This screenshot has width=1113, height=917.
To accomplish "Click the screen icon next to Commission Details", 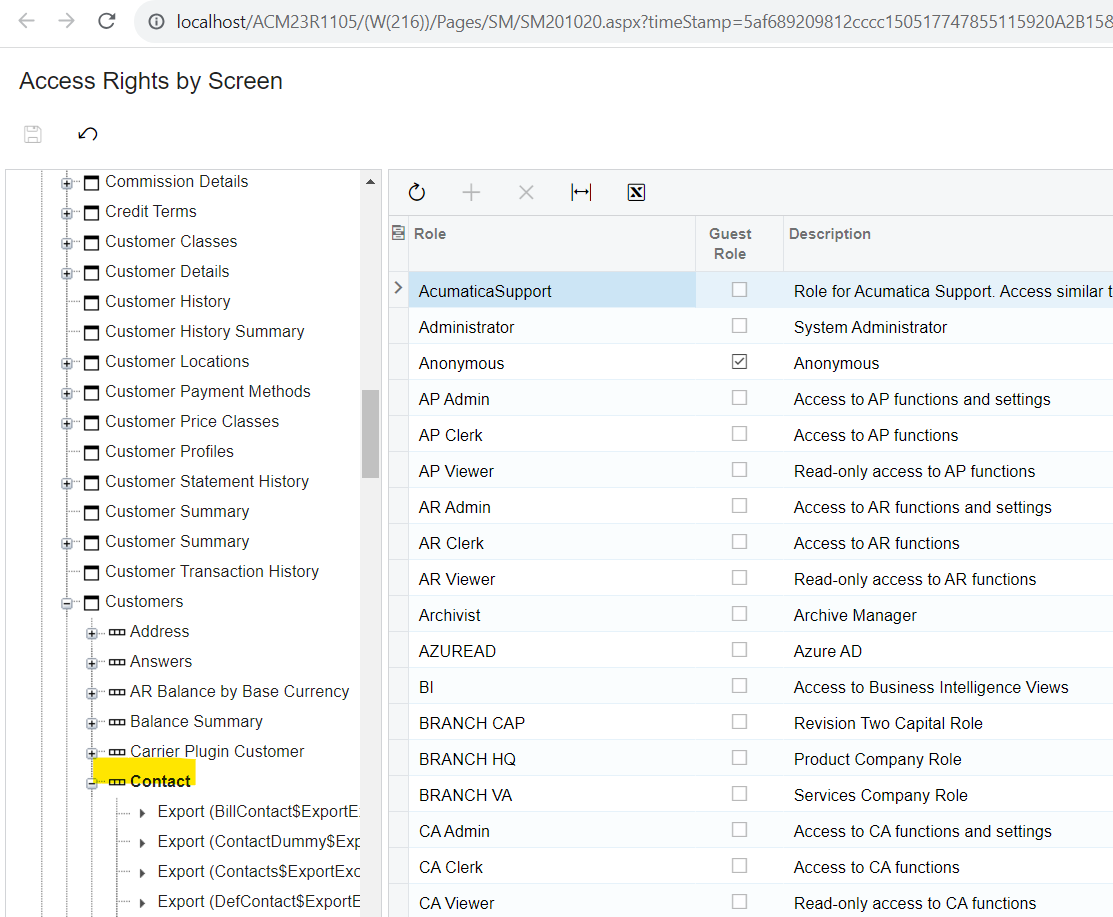I will [x=91, y=183].
